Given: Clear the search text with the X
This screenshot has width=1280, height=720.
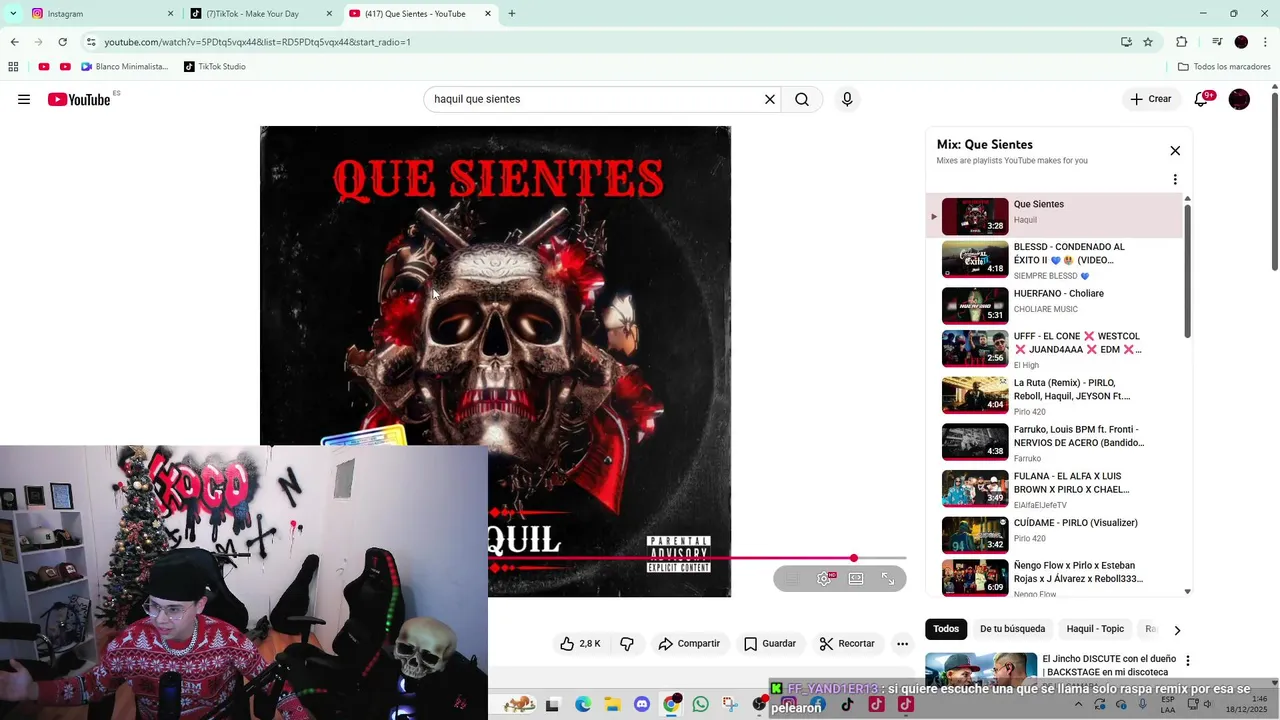Looking at the screenshot, I should [x=770, y=99].
